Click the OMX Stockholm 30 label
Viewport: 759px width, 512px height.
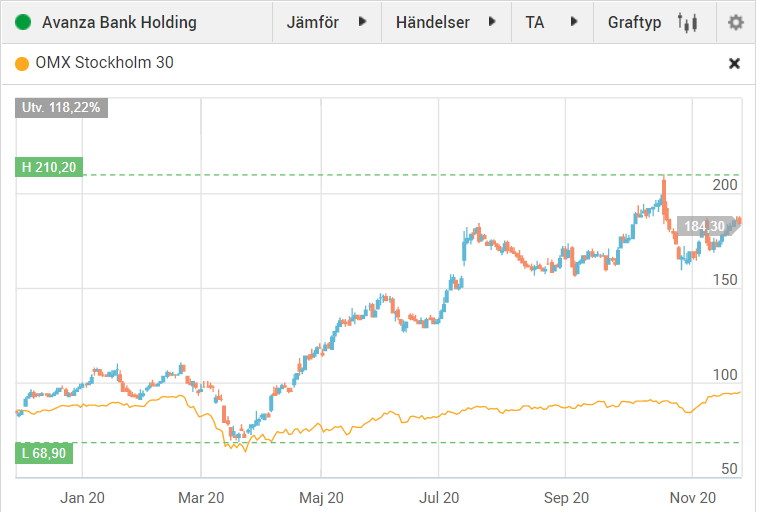coord(104,63)
